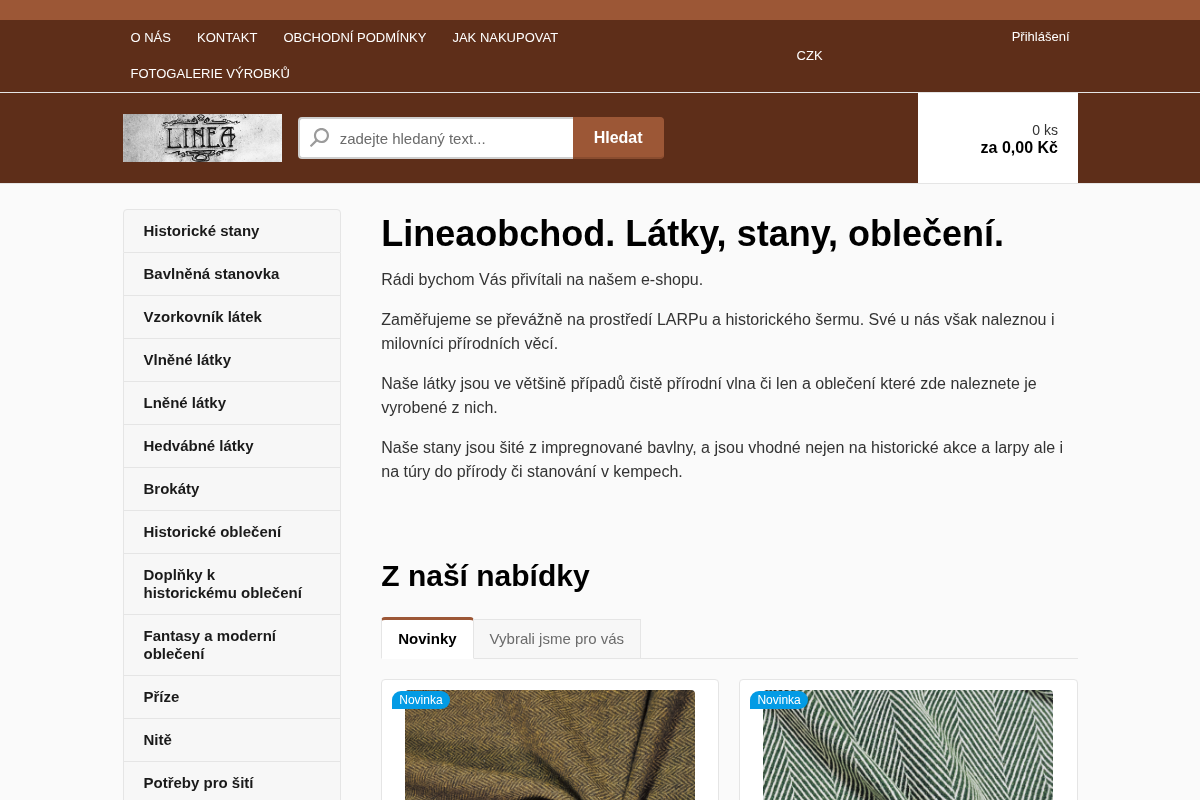Click the Hledat search button

(x=618, y=138)
